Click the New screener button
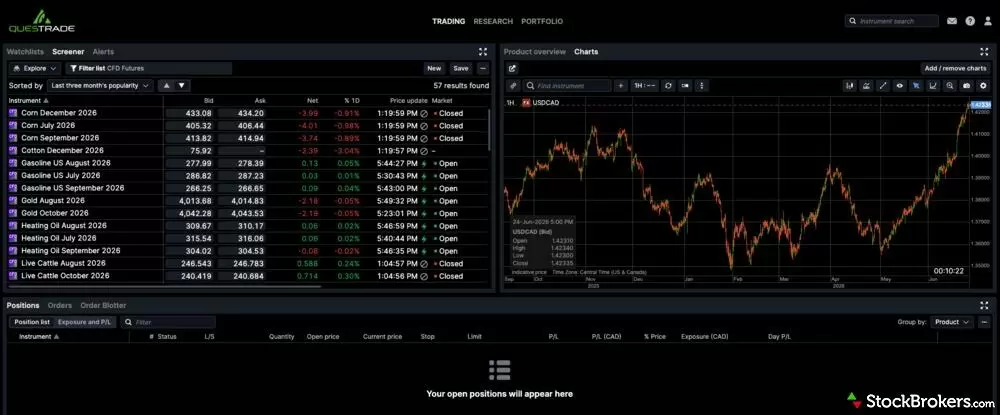The image size is (1000, 415). 434,68
